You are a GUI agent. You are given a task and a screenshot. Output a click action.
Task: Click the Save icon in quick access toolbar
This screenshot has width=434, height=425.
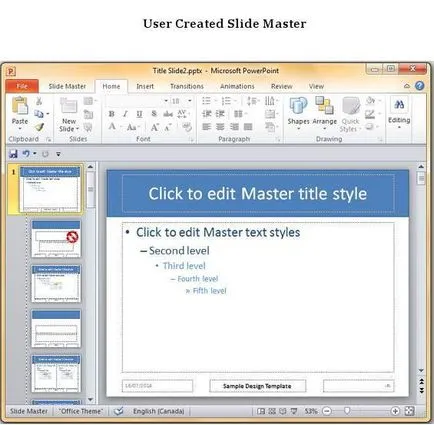tap(13, 154)
